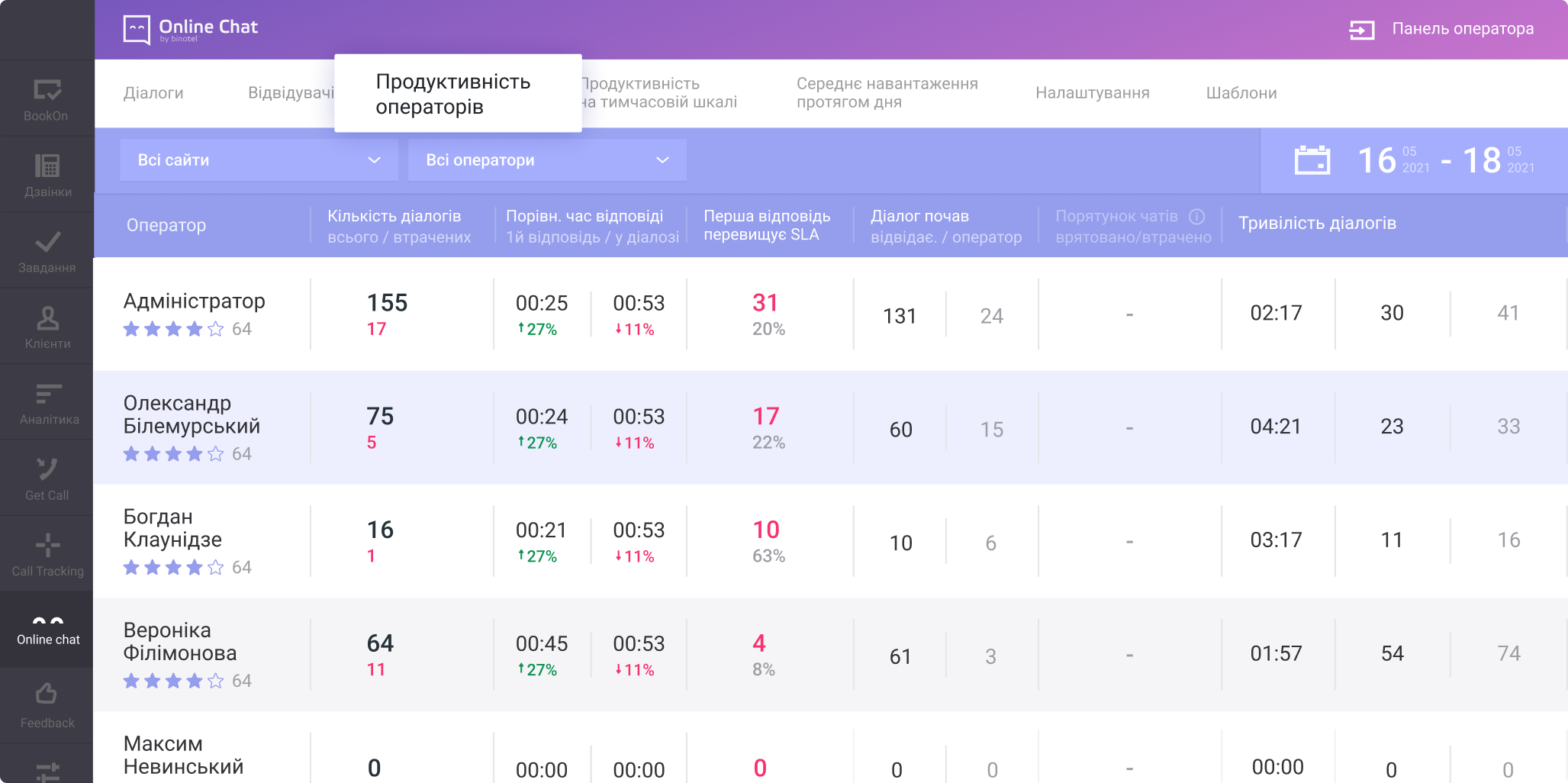Click operator Олександр Білемурський
The height and width of the screenshot is (783, 1568).
(x=192, y=414)
